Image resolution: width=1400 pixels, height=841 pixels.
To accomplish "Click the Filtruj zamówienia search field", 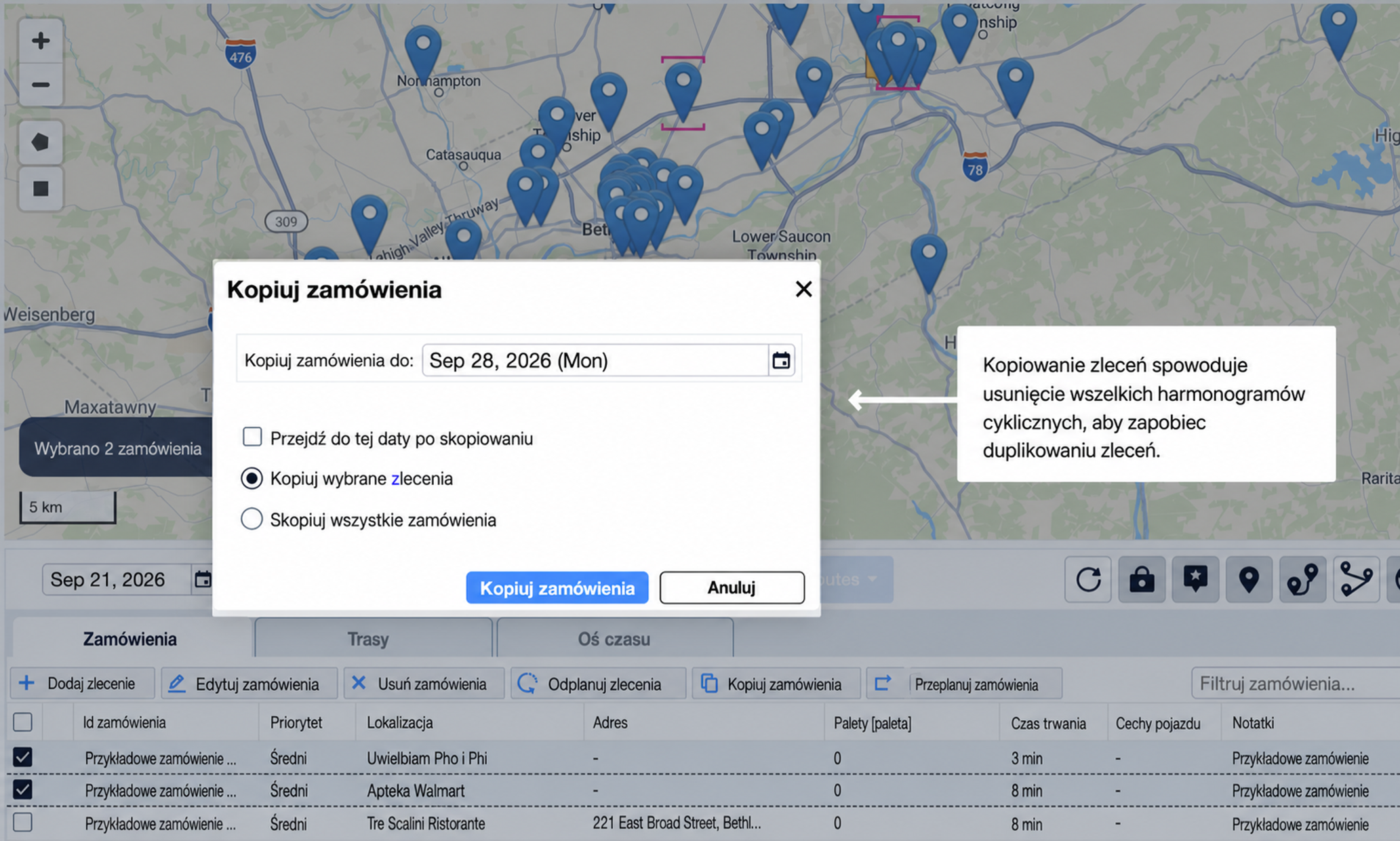I will click(x=1295, y=684).
